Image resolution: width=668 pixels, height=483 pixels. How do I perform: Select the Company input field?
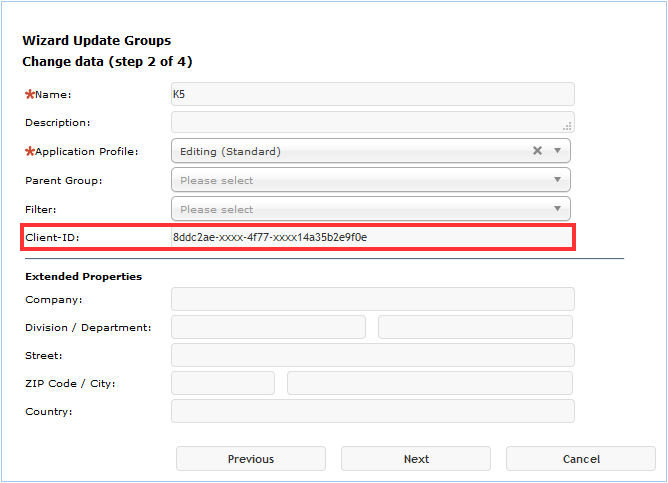click(x=372, y=299)
